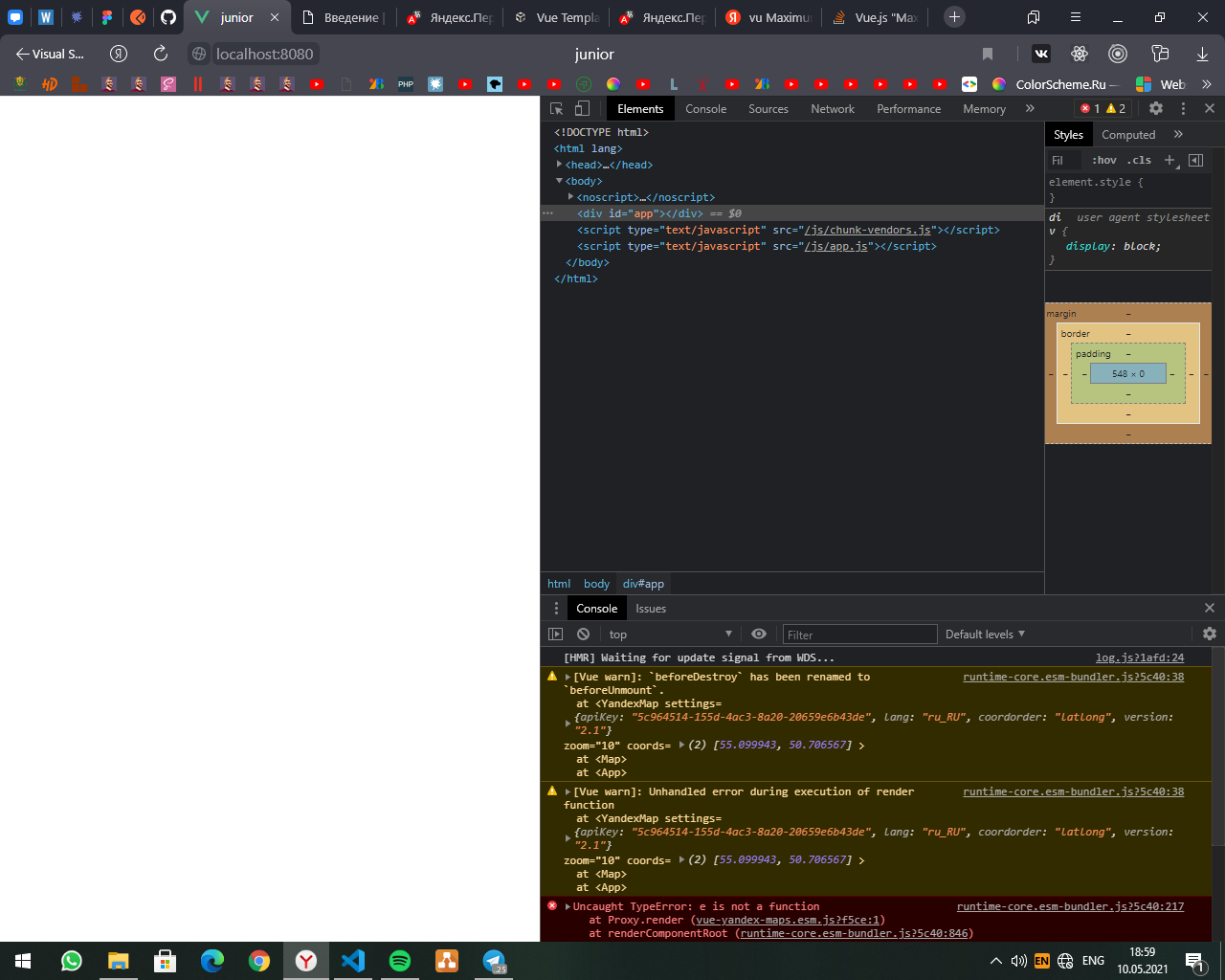This screenshot has width=1225, height=980.
Task: Open the Network panel tab
Action: point(833,109)
